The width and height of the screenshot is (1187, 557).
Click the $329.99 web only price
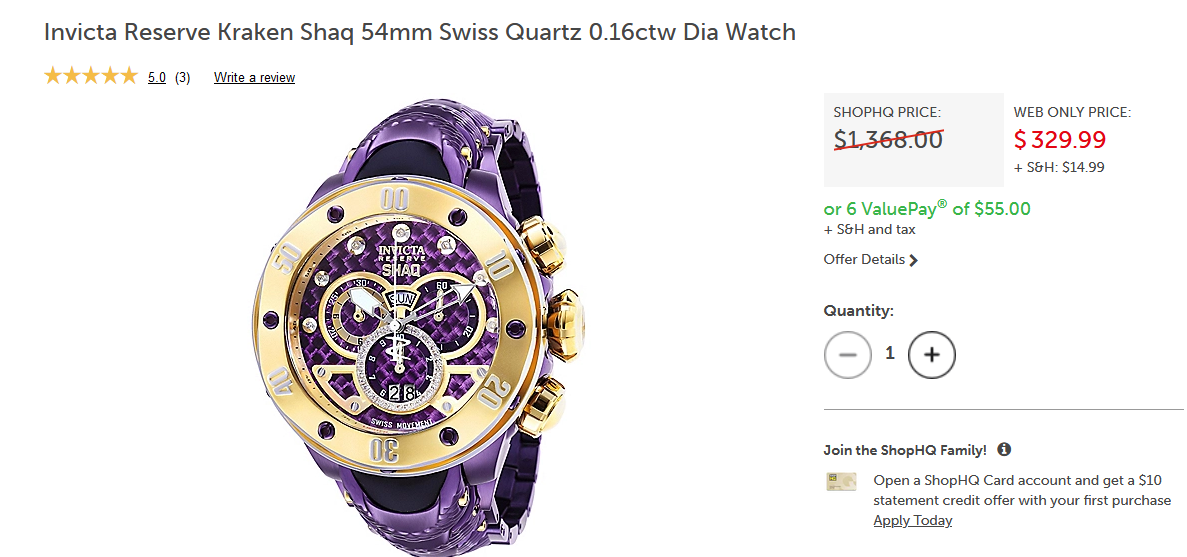point(1060,140)
